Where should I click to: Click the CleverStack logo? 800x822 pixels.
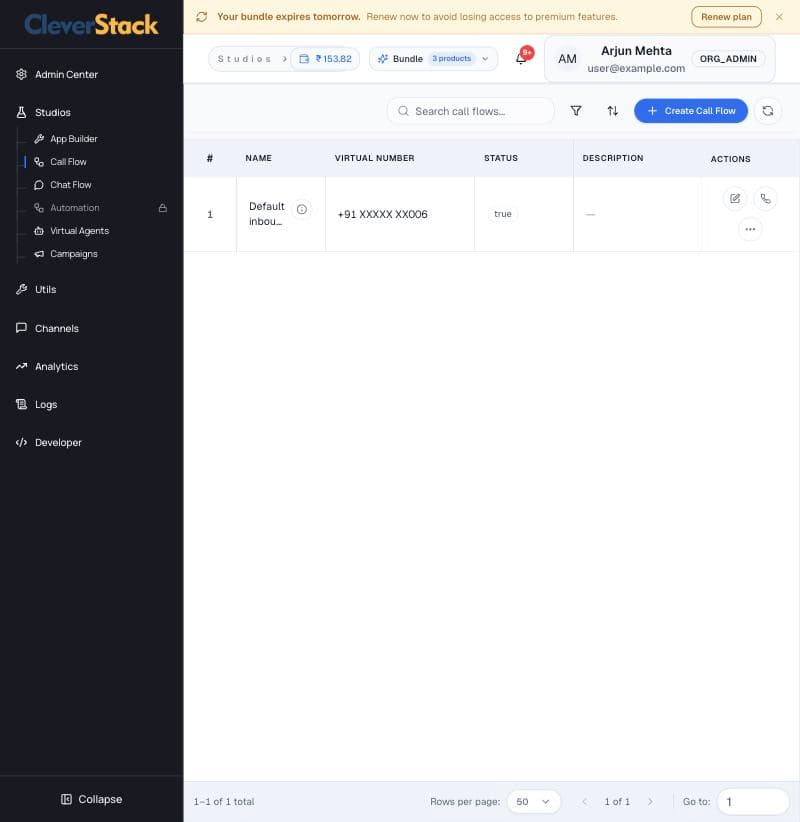click(91, 25)
